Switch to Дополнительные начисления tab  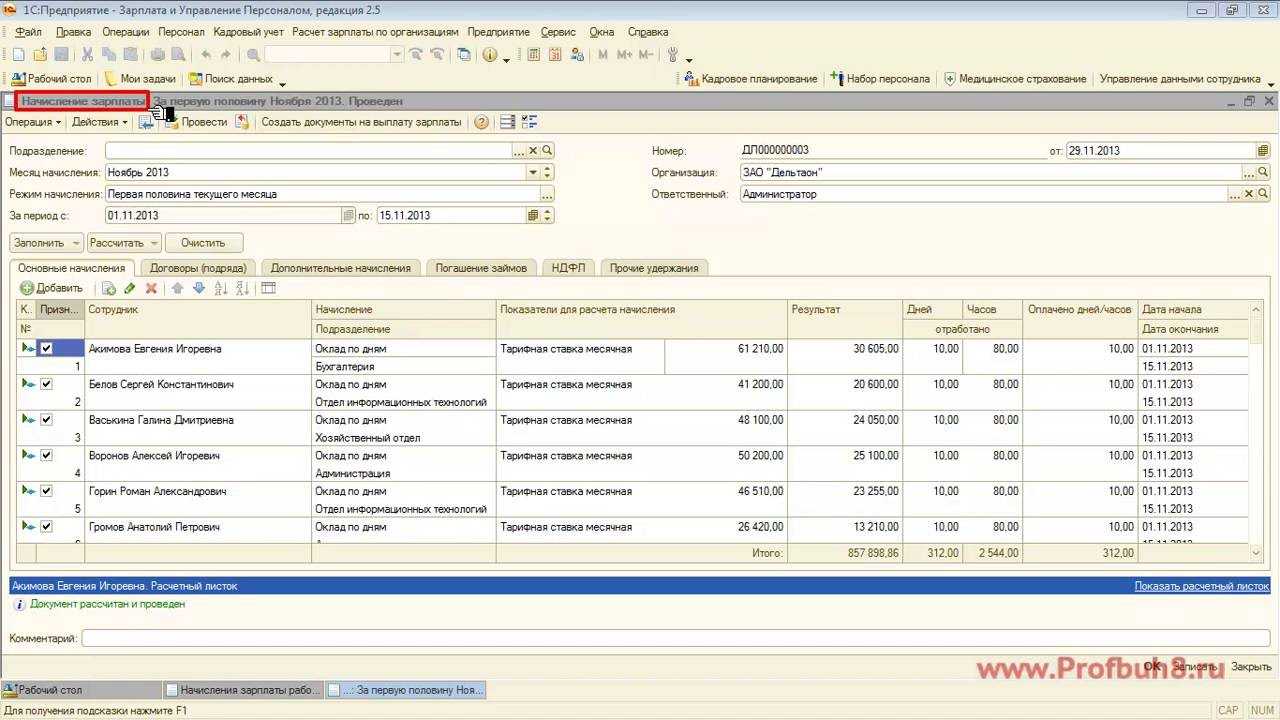point(340,268)
